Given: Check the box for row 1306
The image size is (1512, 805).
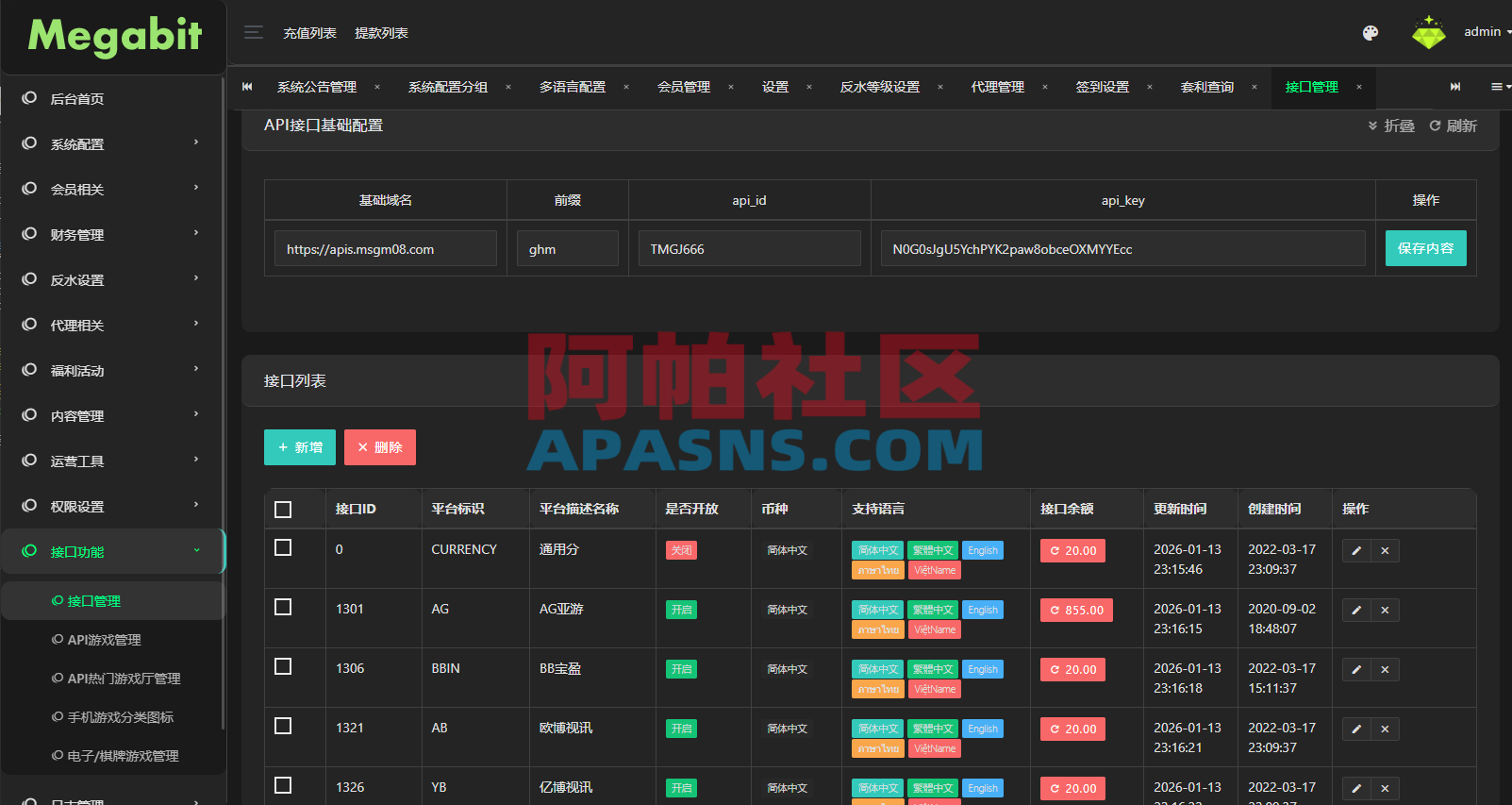Looking at the screenshot, I should tap(283, 666).
